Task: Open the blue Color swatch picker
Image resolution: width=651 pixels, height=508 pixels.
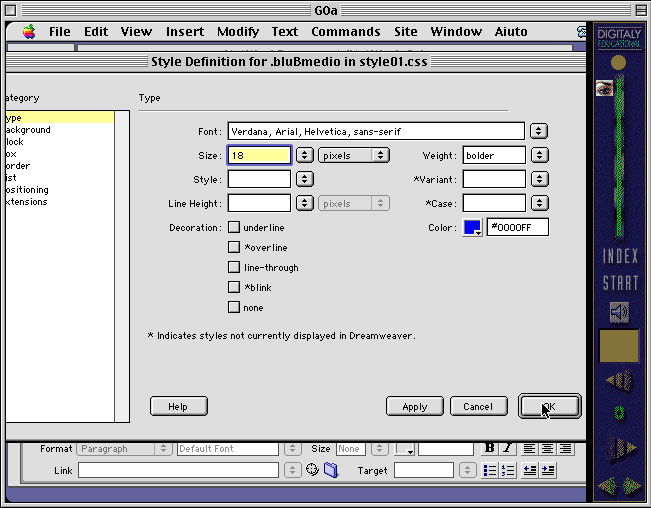Action: pos(472,227)
